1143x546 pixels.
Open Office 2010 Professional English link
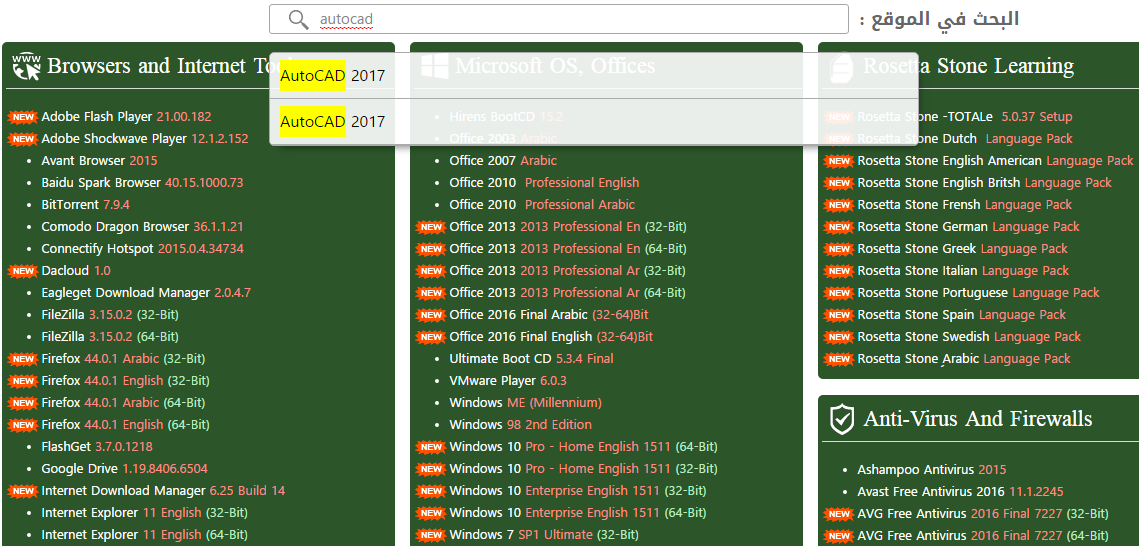tap(544, 182)
